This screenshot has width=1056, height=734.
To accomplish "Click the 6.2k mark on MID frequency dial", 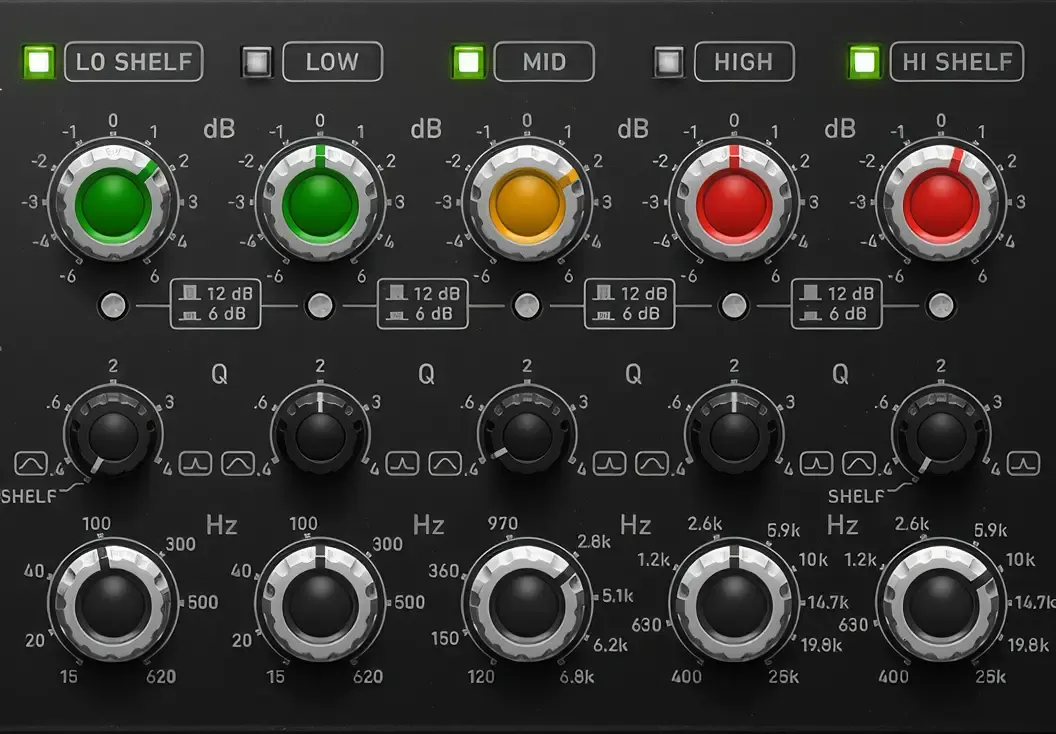I will click(x=610, y=645).
